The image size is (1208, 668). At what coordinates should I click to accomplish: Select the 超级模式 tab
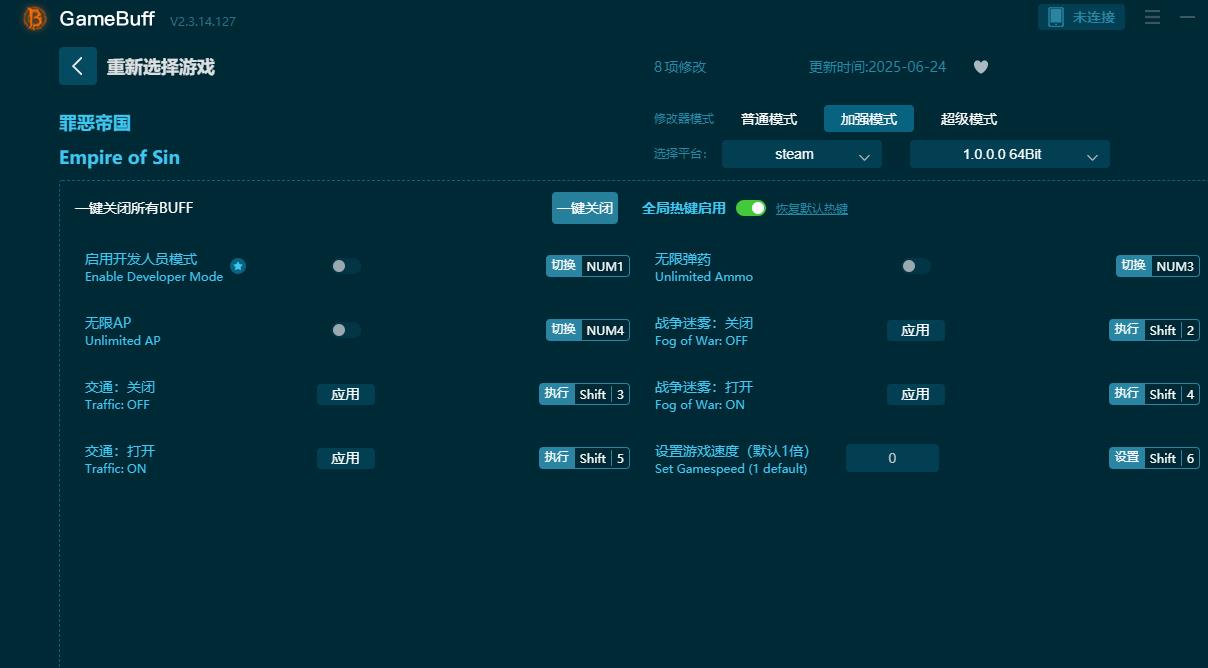pyautogui.click(x=969, y=118)
